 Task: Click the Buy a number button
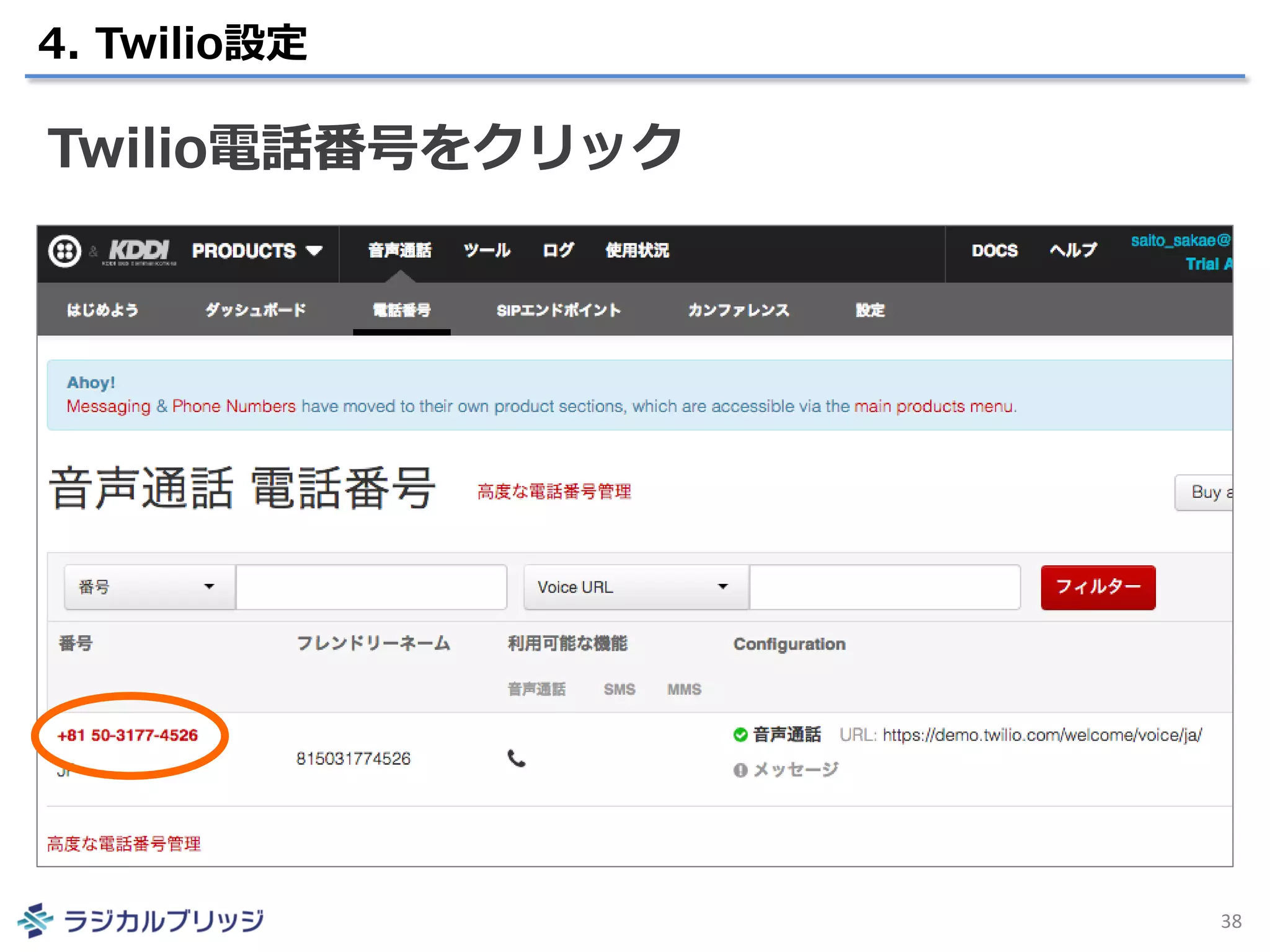[1204, 493]
